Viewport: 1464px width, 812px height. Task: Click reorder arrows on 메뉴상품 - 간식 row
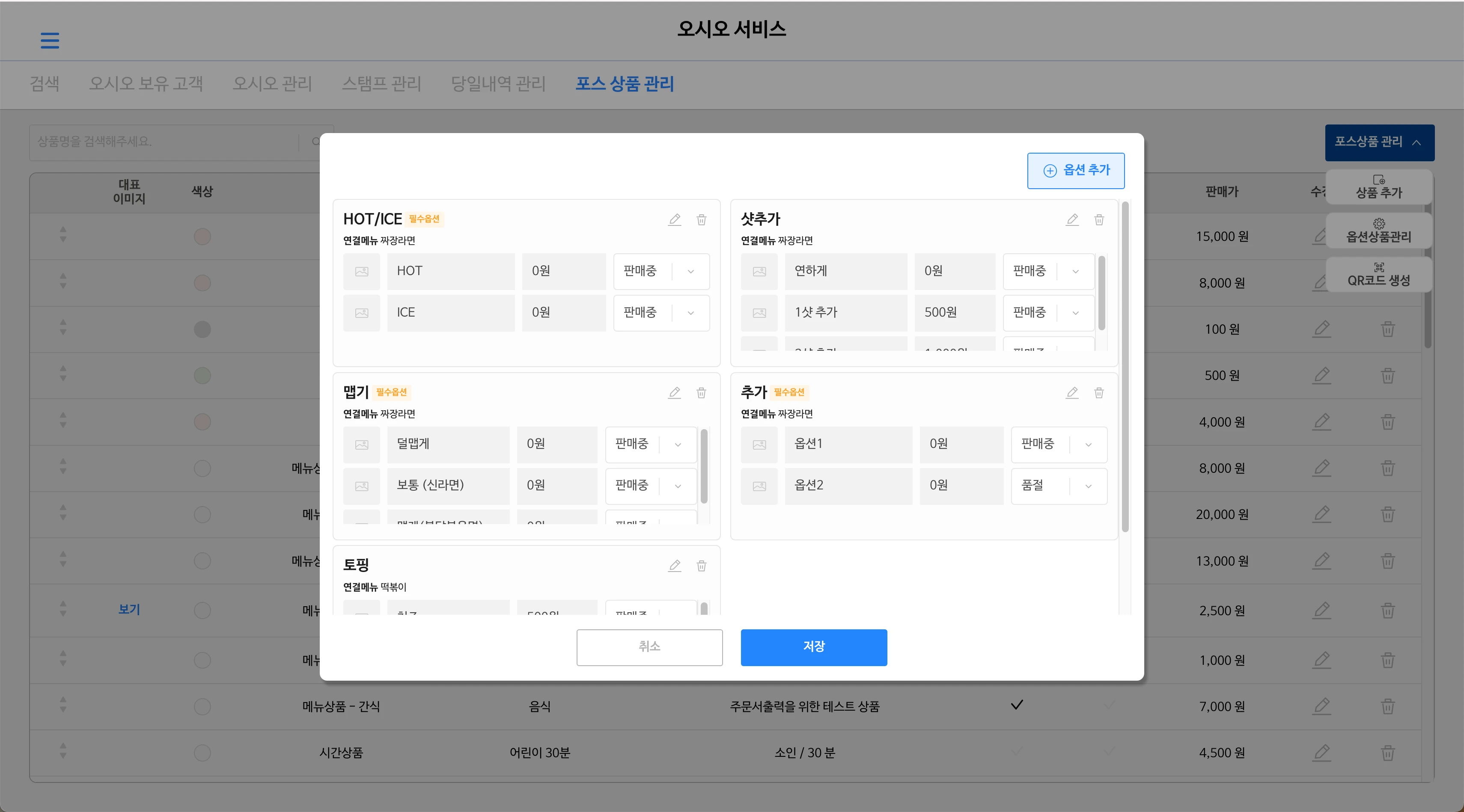(63, 705)
